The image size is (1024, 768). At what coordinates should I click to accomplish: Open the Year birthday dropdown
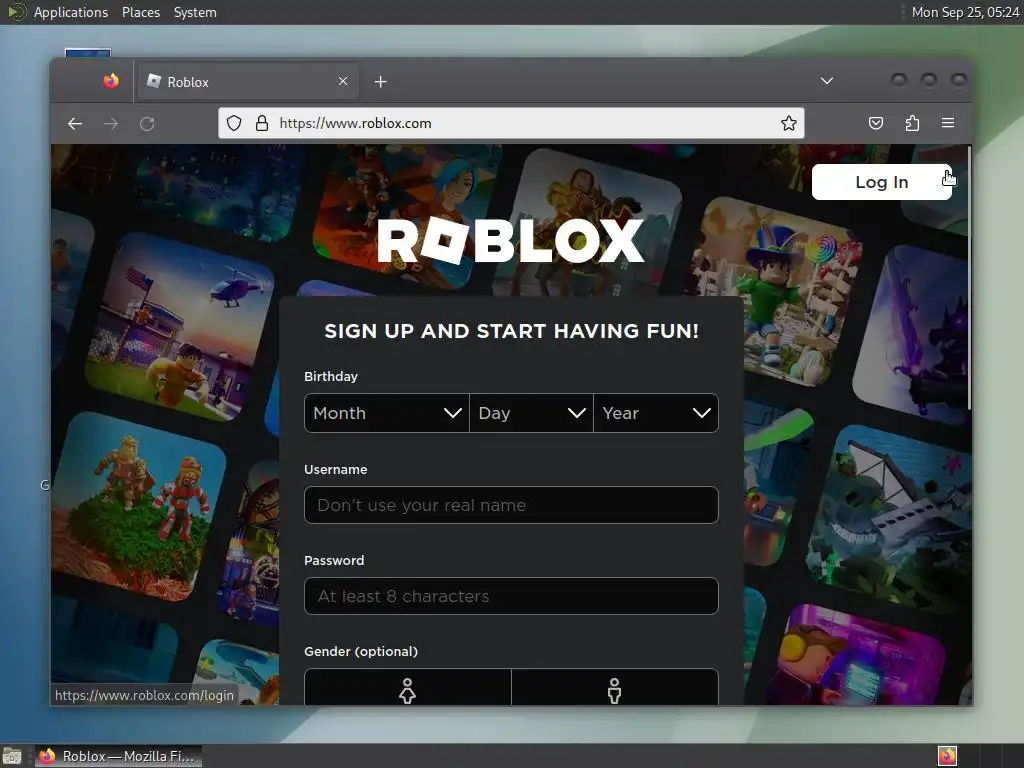(656, 413)
